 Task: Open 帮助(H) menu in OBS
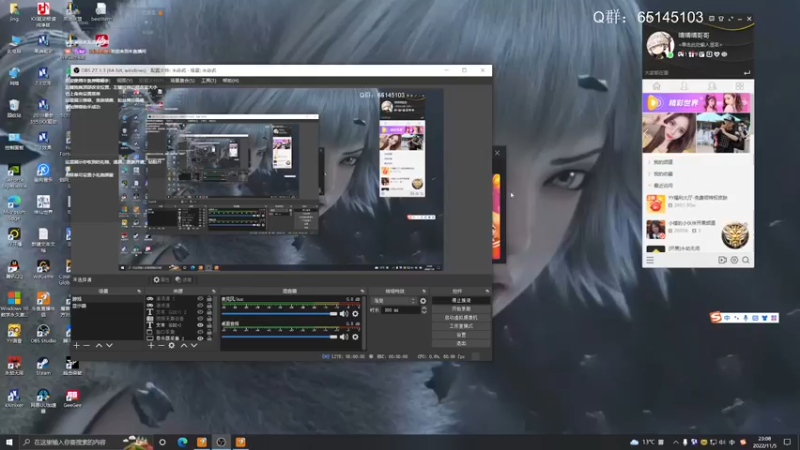coord(231,81)
